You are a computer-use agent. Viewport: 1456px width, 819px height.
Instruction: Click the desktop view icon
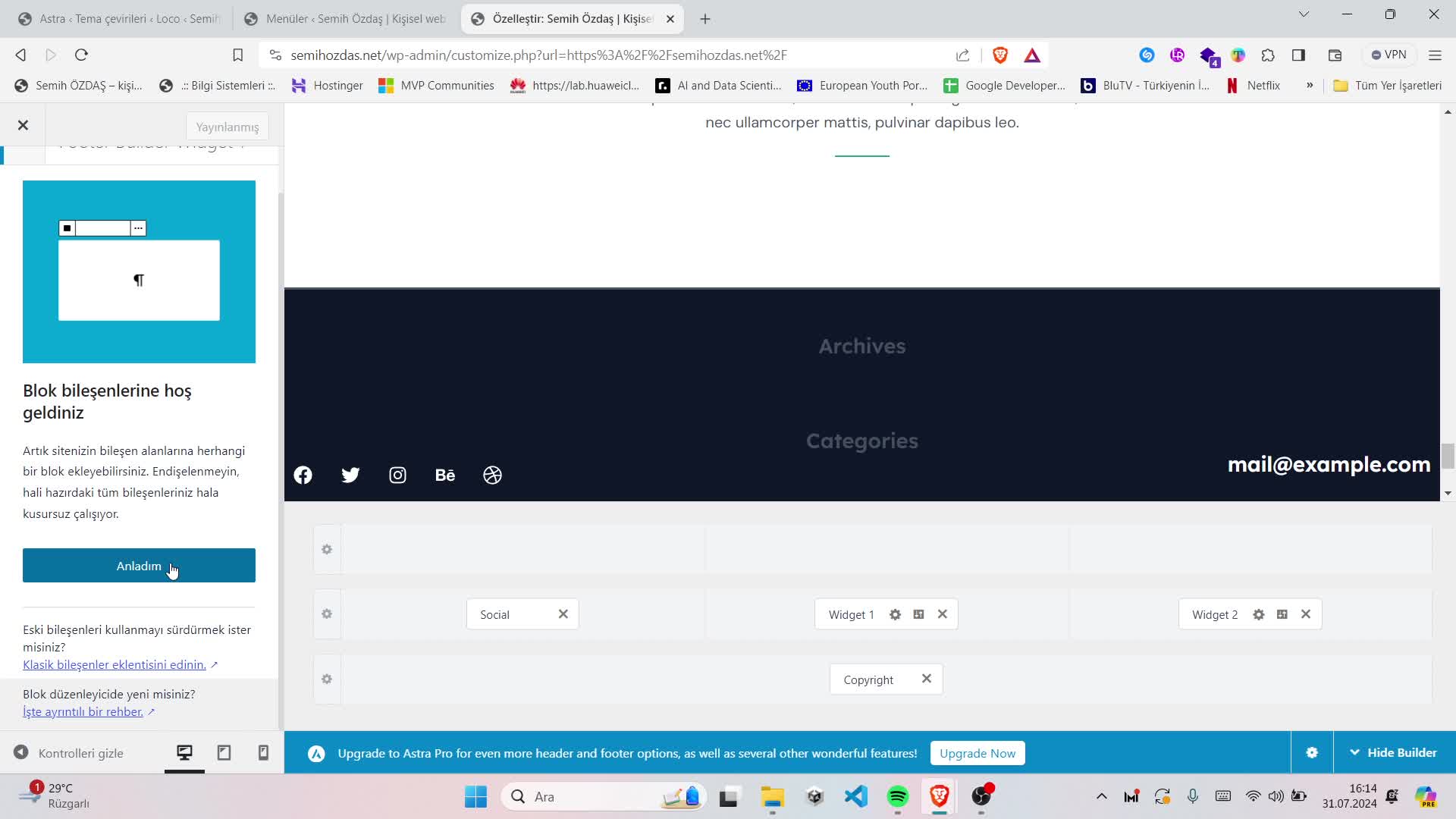coord(185,752)
